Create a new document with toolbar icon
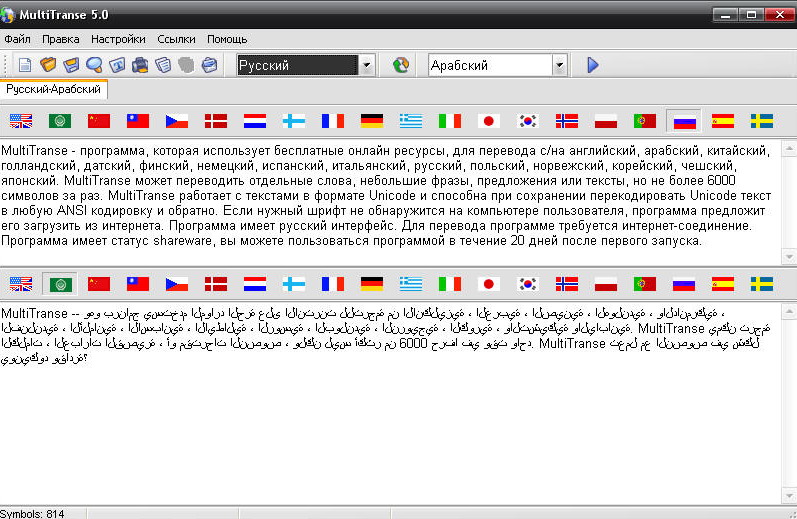 point(24,65)
